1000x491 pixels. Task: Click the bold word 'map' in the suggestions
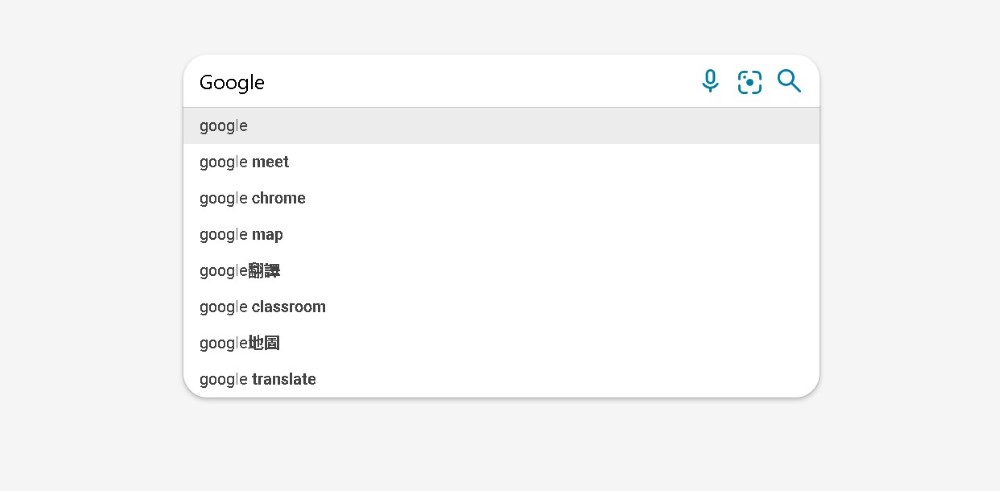(267, 234)
